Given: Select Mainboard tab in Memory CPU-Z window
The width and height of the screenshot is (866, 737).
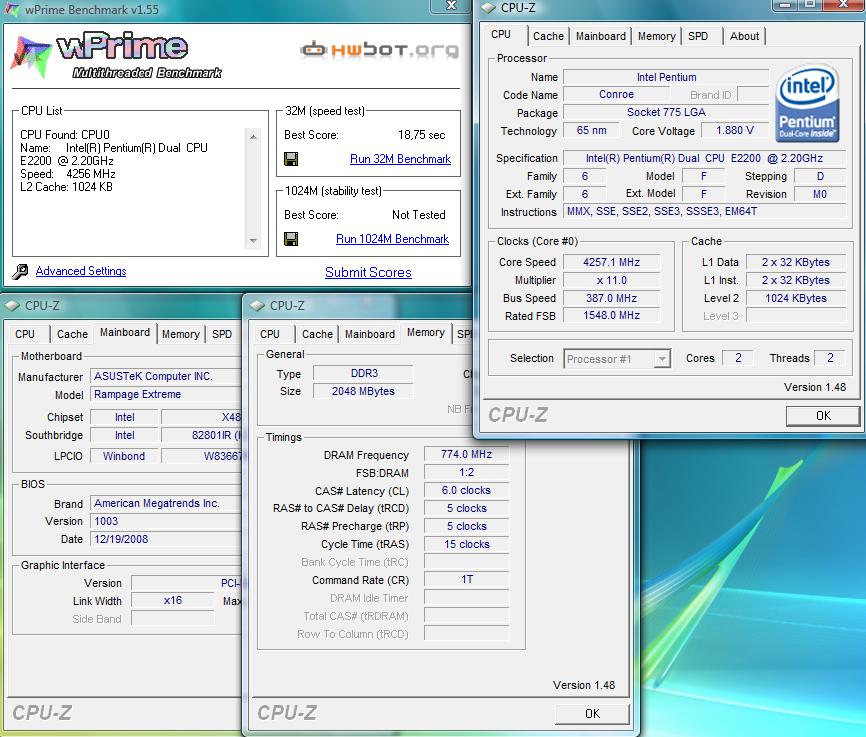Looking at the screenshot, I should tap(369, 334).
